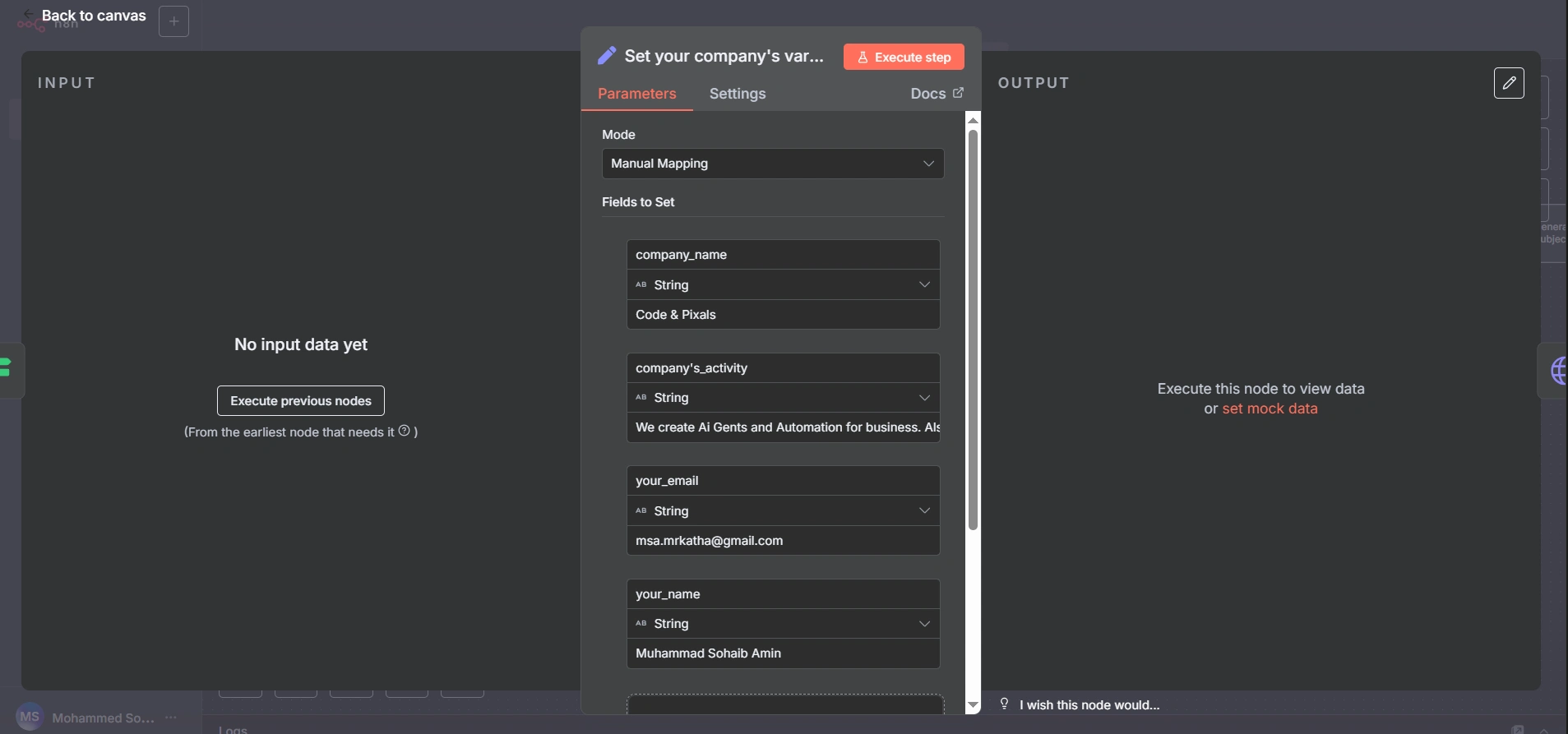This screenshot has height=734, width=1568.
Task: Open the Docs external link
Action: coord(937,94)
